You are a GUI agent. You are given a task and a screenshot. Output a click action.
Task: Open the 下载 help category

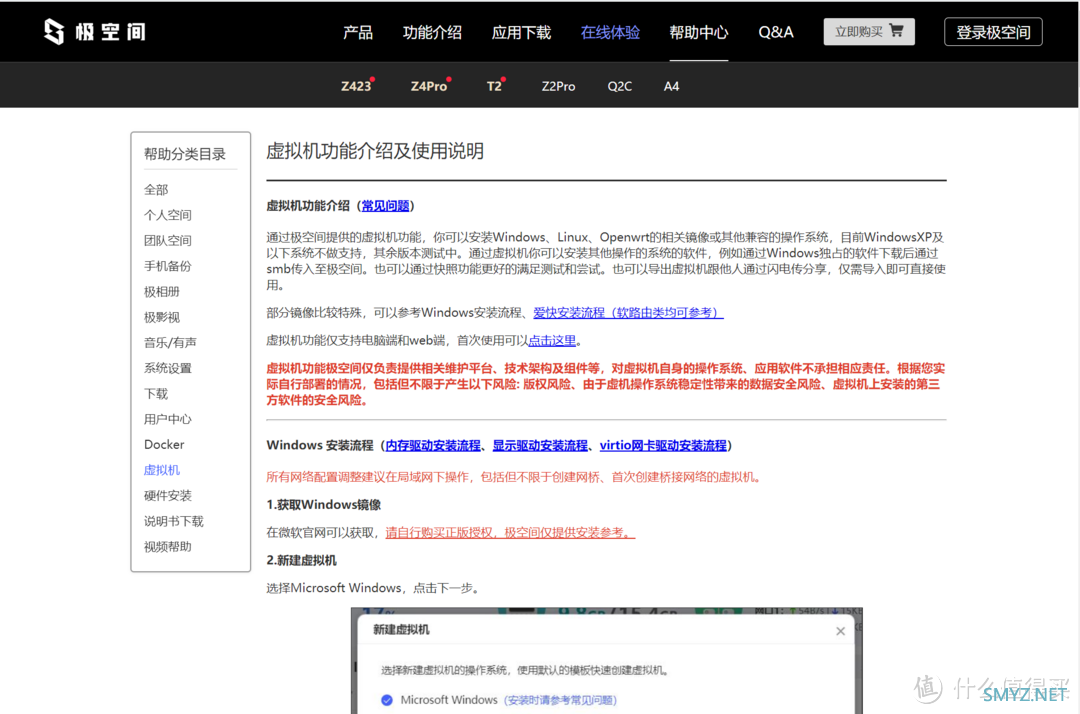pos(156,393)
